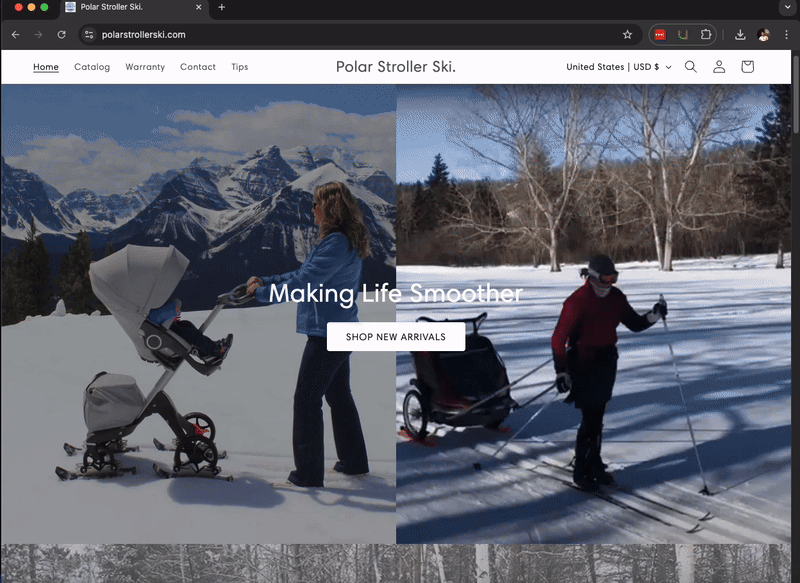Image resolution: width=800 pixels, height=583 pixels.
Task: Open the red extension icon in toolbar
Action: tap(661, 33)
